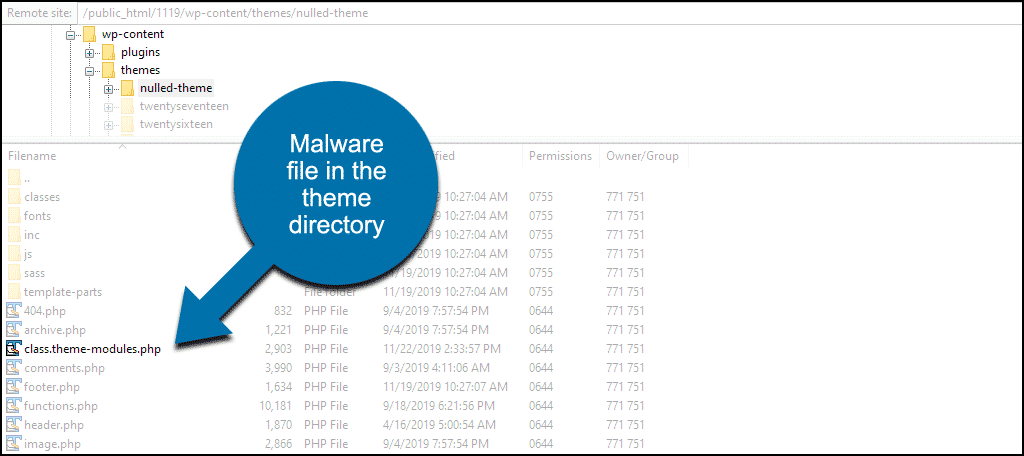
Task: Click 771 751 owner in image.php row
Action: [x=625, y=444]
